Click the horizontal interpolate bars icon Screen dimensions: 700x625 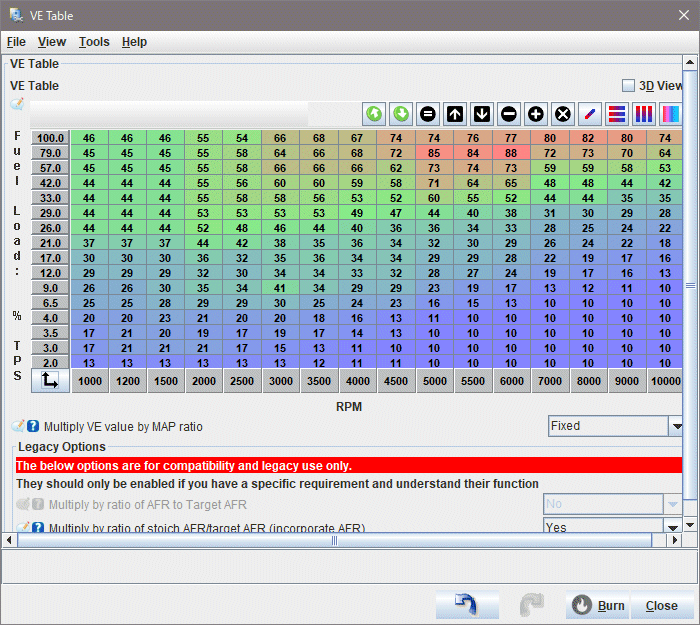tap(617, 114)
